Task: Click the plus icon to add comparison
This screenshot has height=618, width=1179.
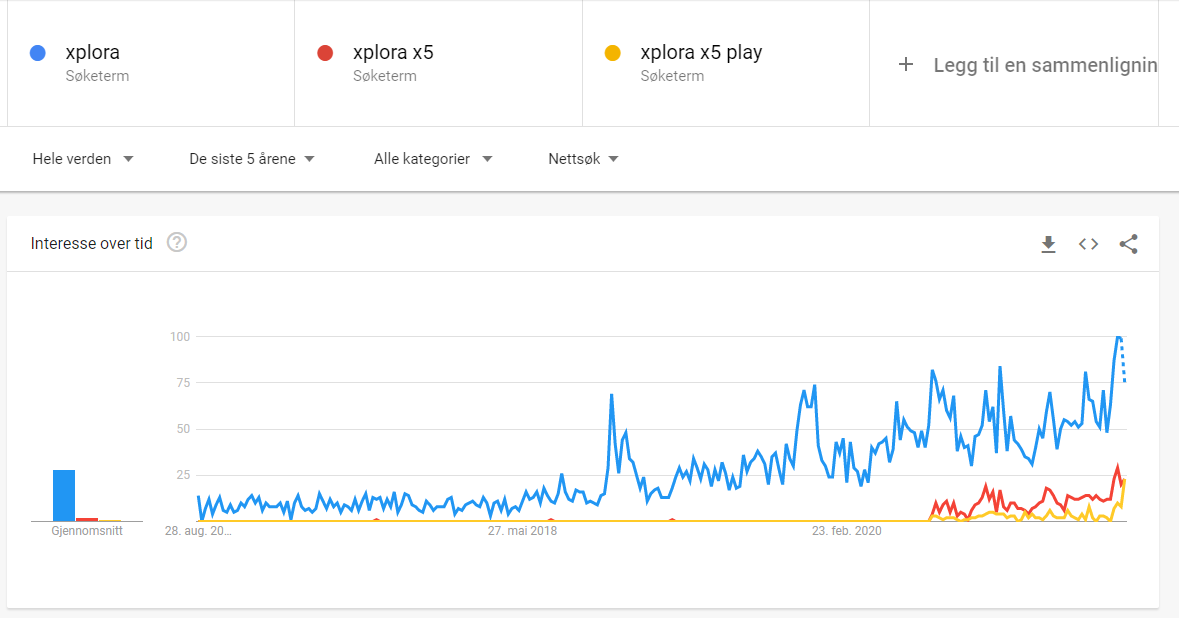Action: point(906,65)
